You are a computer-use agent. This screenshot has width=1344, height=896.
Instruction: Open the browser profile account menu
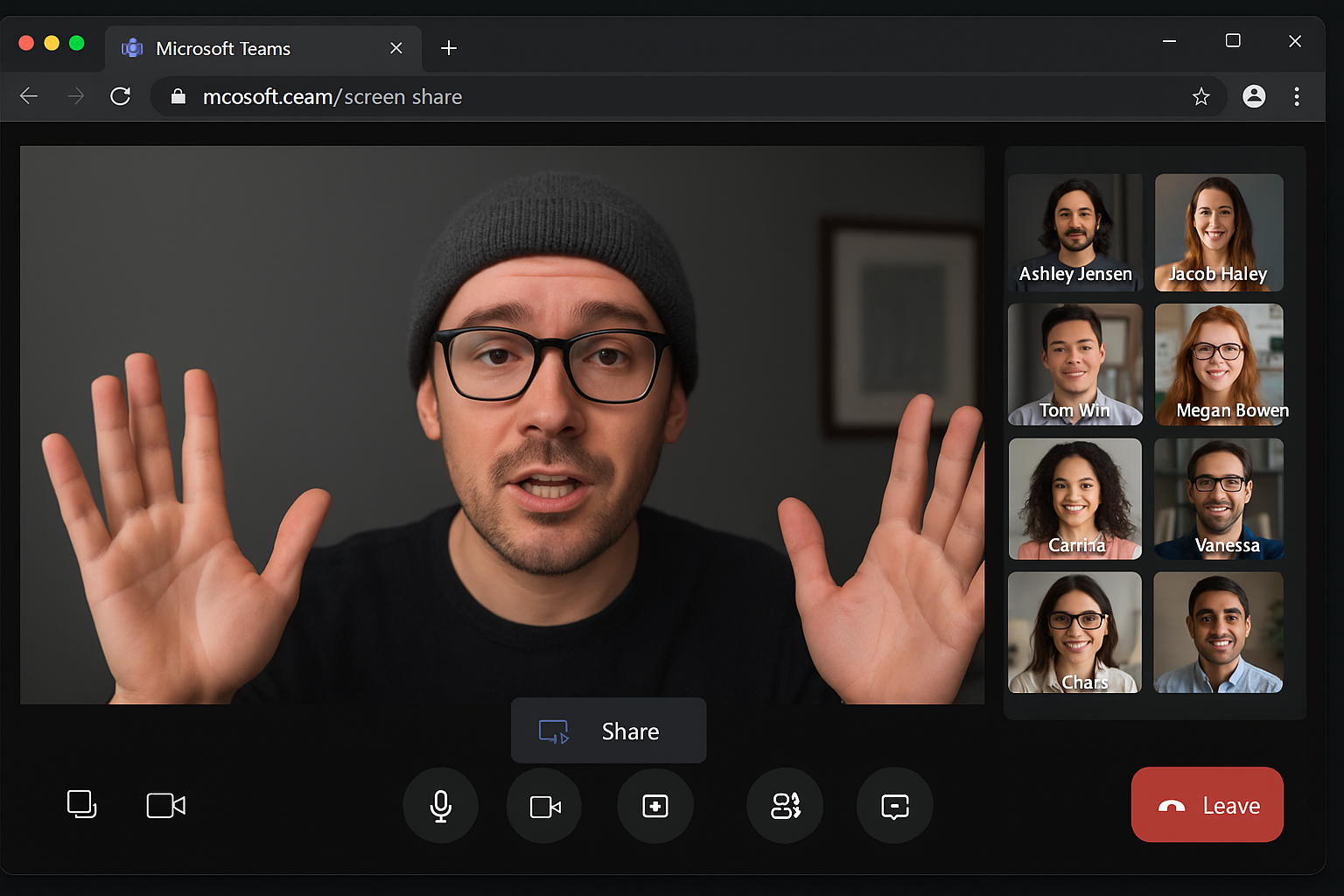pyautogui.click(x=1254, y=96)
